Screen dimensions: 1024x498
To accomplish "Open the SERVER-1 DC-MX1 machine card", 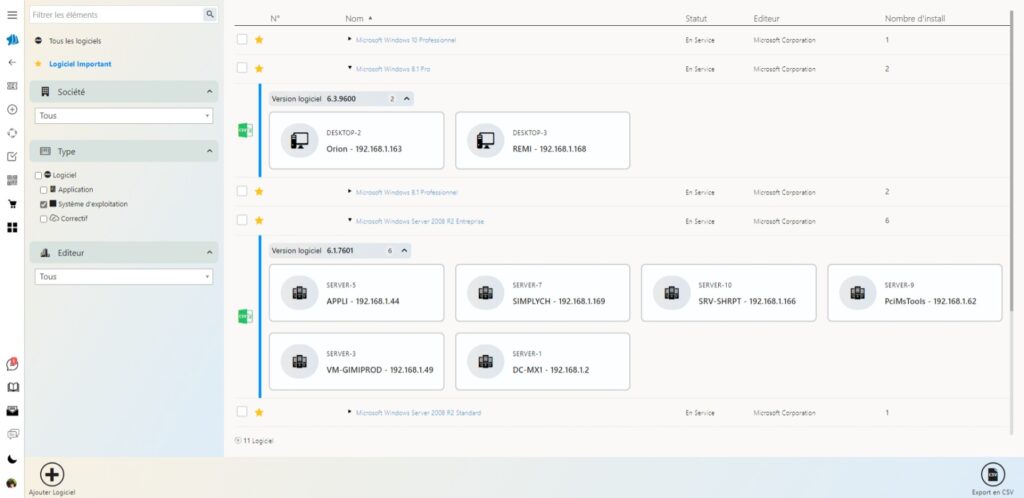I will (542, 361).
